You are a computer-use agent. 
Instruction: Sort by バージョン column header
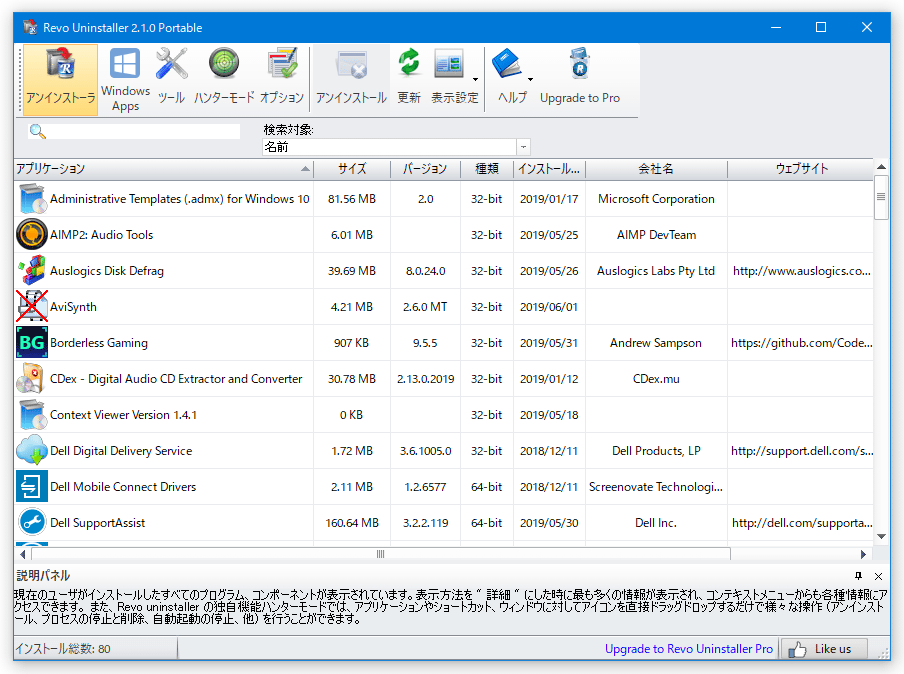click(x=425, y=169)
